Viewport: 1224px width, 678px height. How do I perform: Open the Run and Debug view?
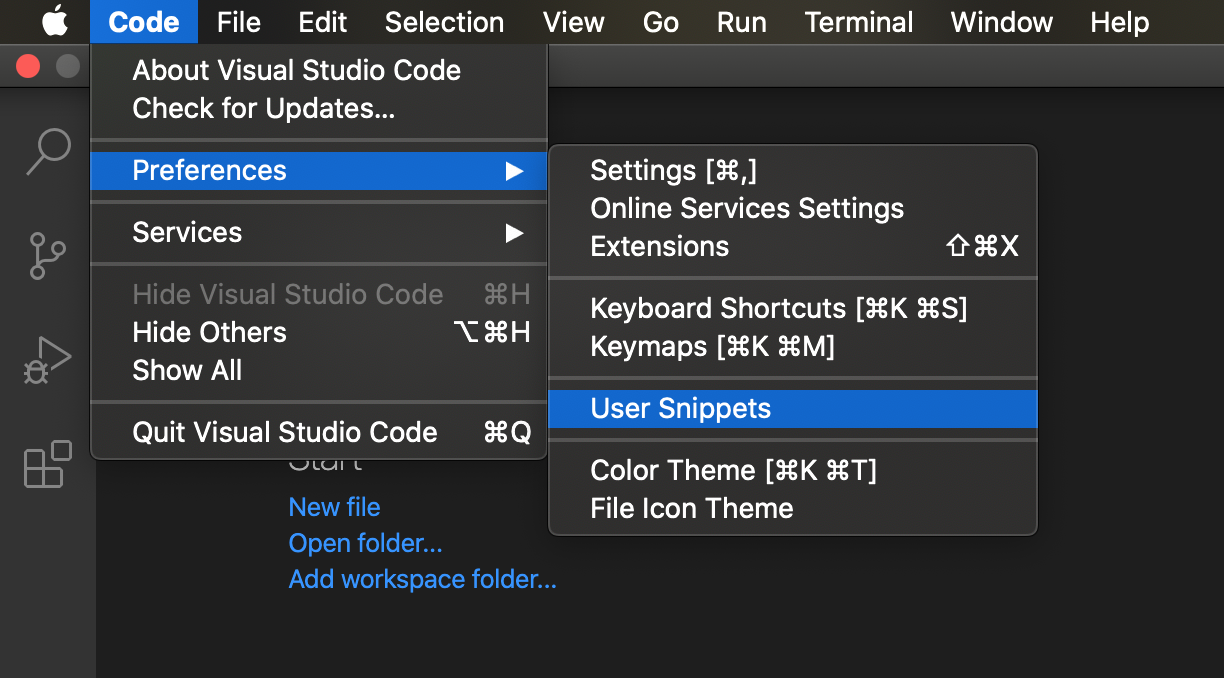tap(48, 360)
